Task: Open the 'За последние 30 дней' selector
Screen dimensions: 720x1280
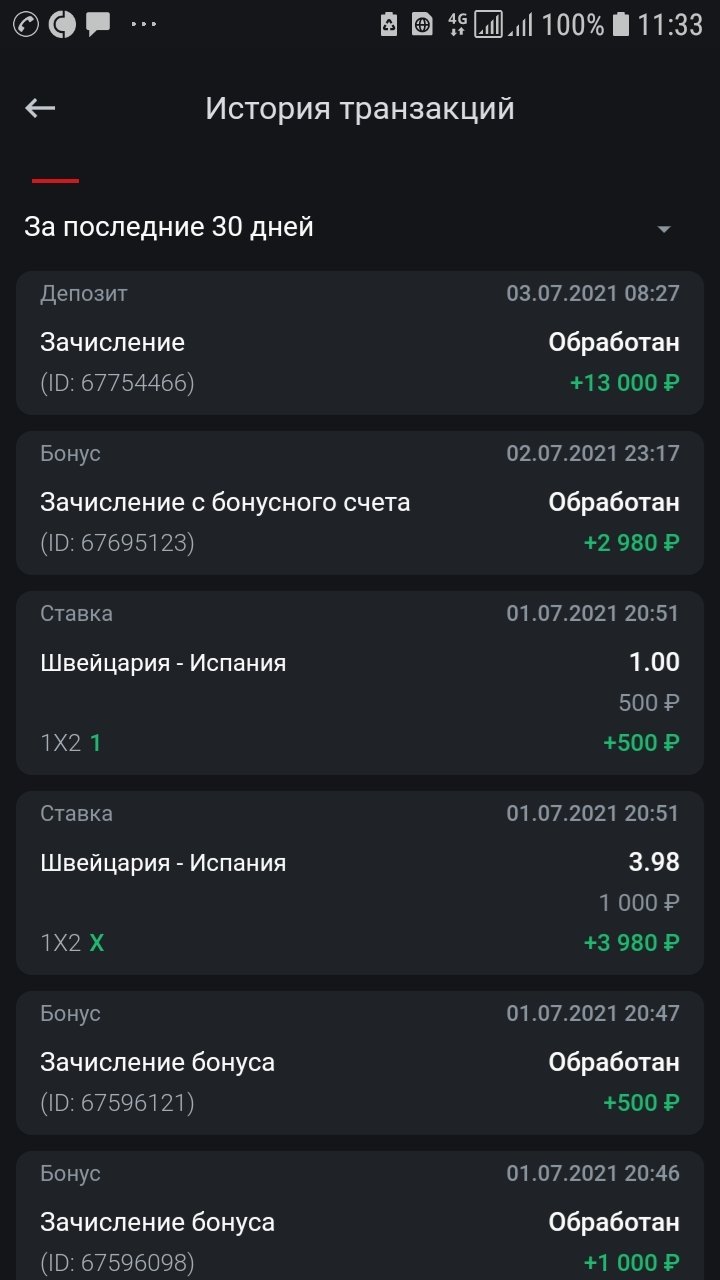Action: pos(169,227)
